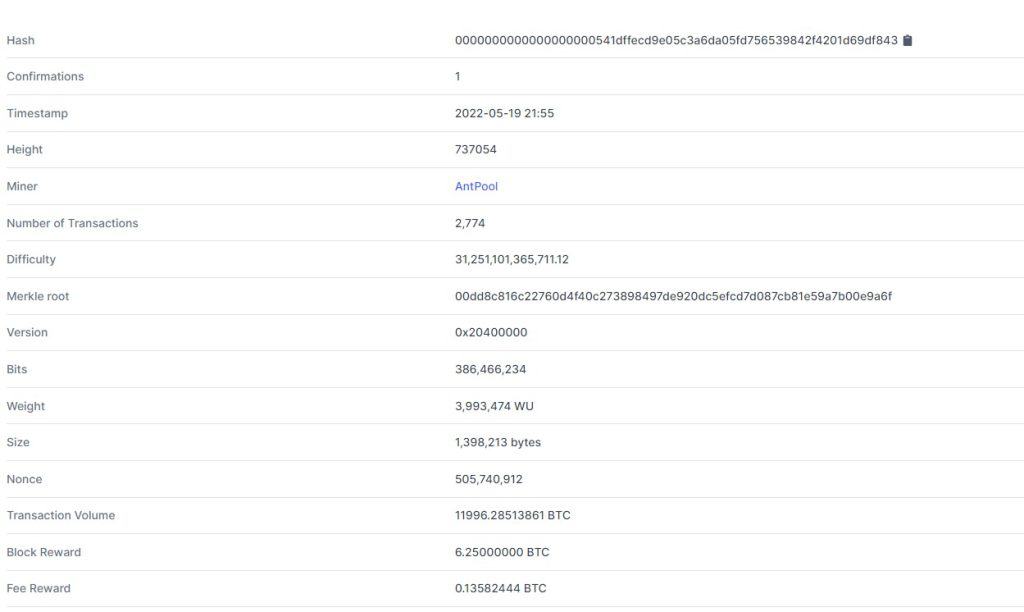This screenshot has height=612, width=1024.
Task: Click the Timestamp value 2022-05-19 21:55
Action: point(504,114)
